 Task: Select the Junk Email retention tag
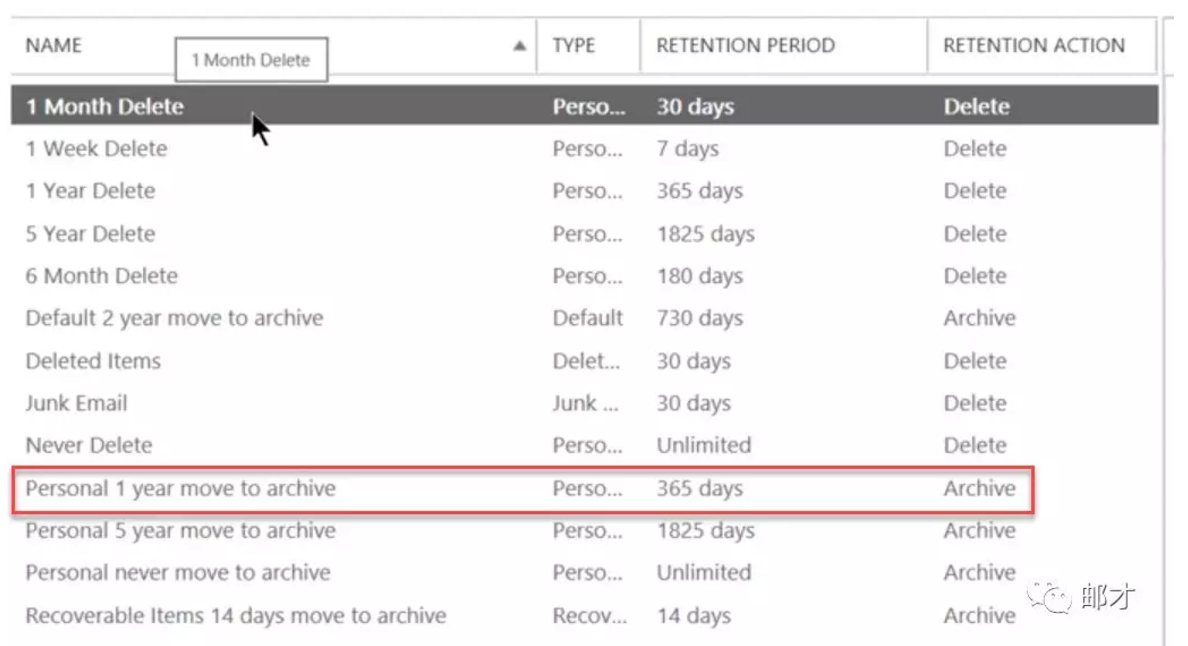[x=77, y=403]
